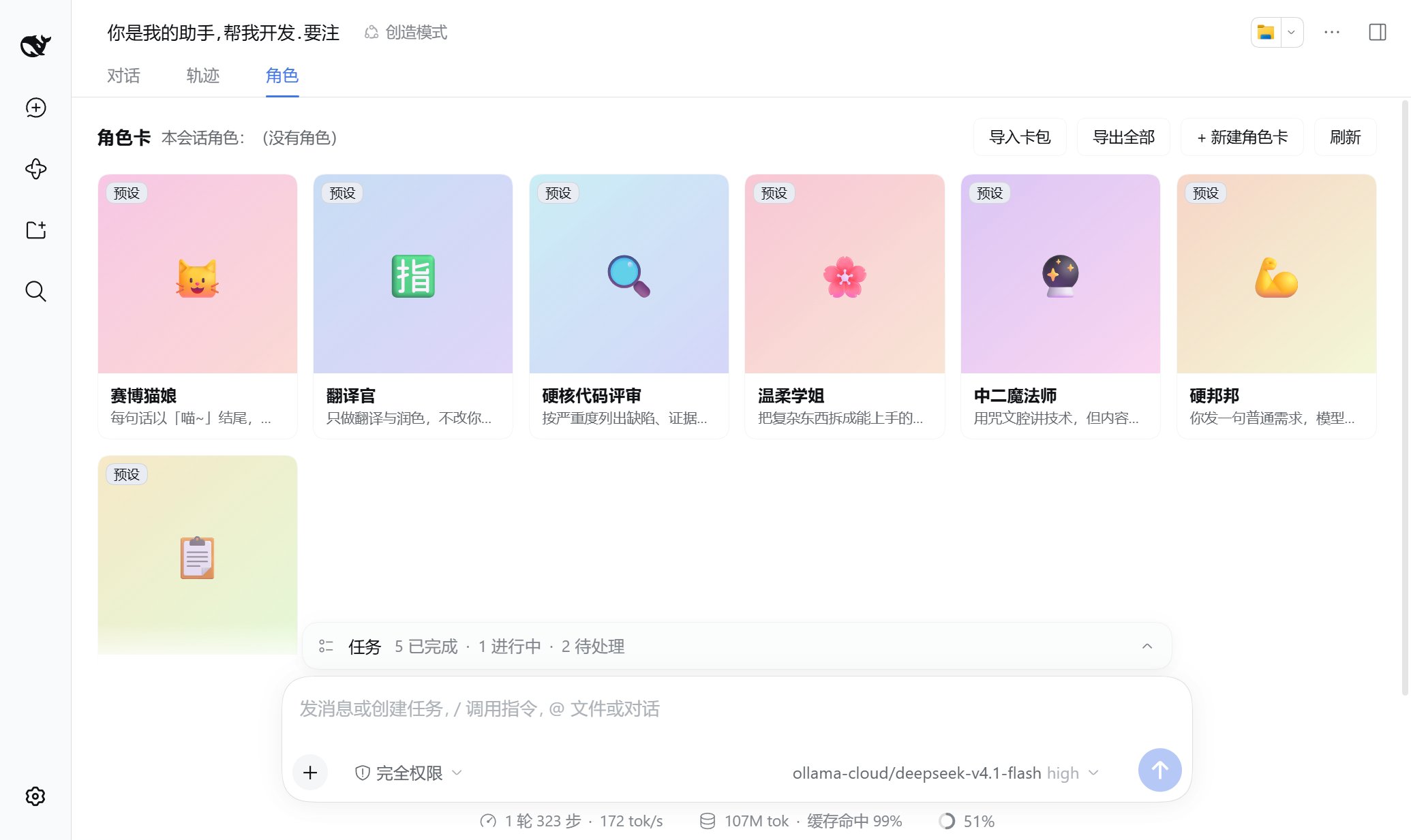Select the 硬邦邦 role card

click(1277, 307)
